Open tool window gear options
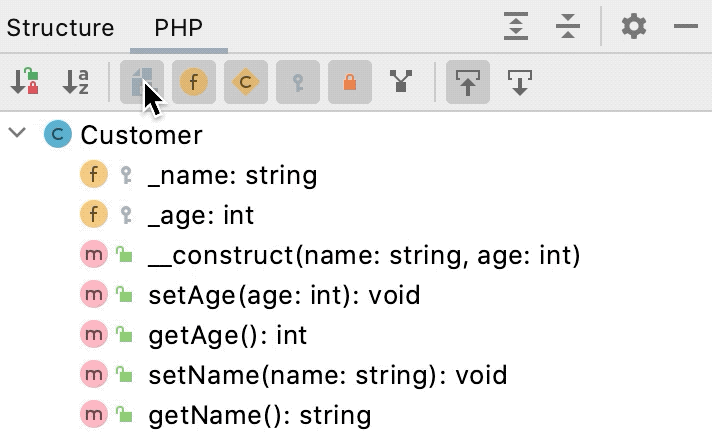This screenshot has height=436, width=712. coord(634,27)
